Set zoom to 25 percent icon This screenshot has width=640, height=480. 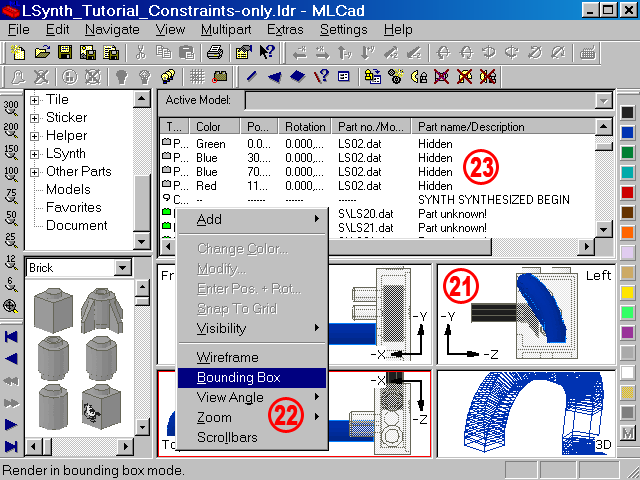[11, 240]
